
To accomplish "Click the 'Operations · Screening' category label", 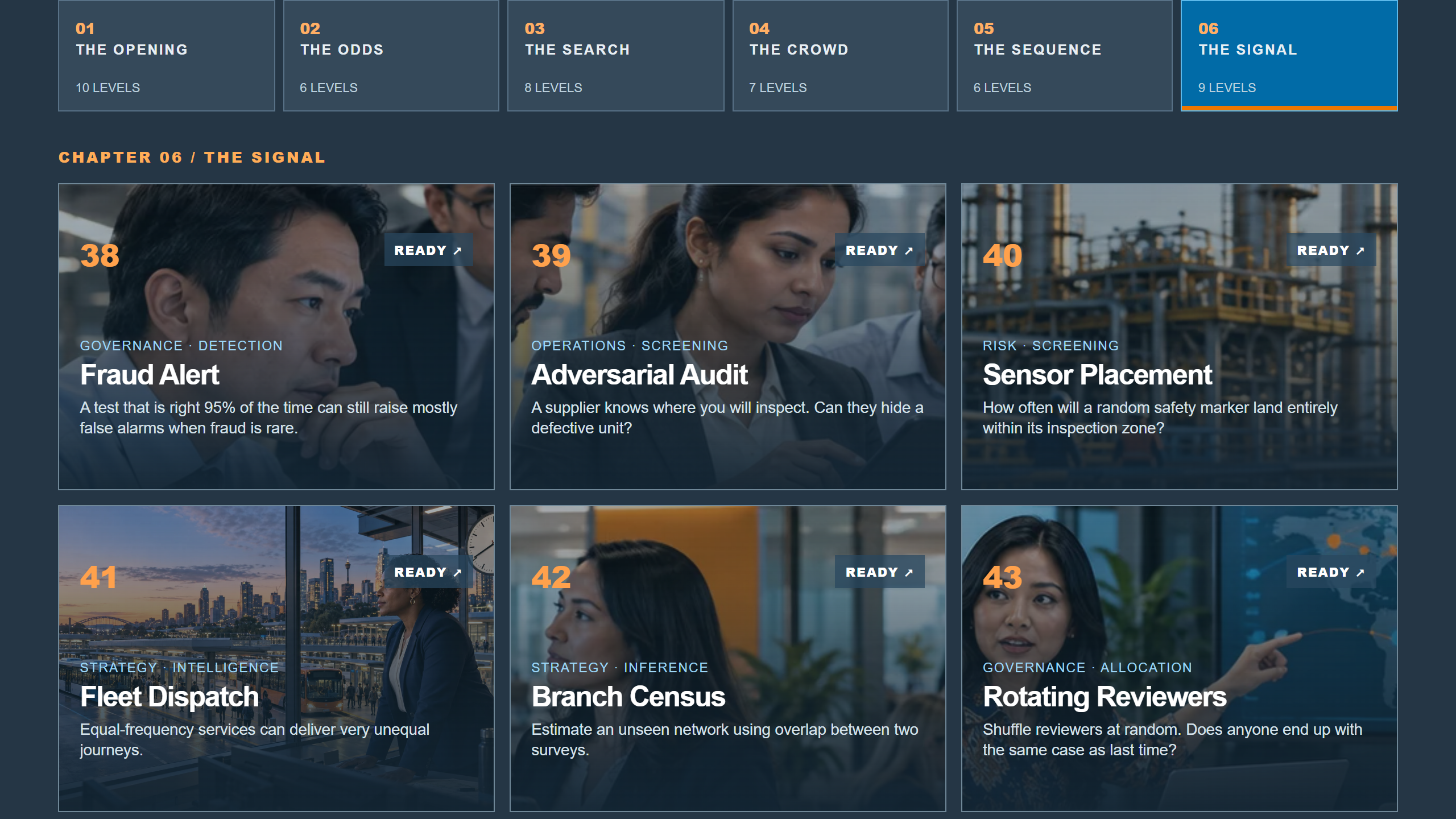I will [x=630, y=346].
